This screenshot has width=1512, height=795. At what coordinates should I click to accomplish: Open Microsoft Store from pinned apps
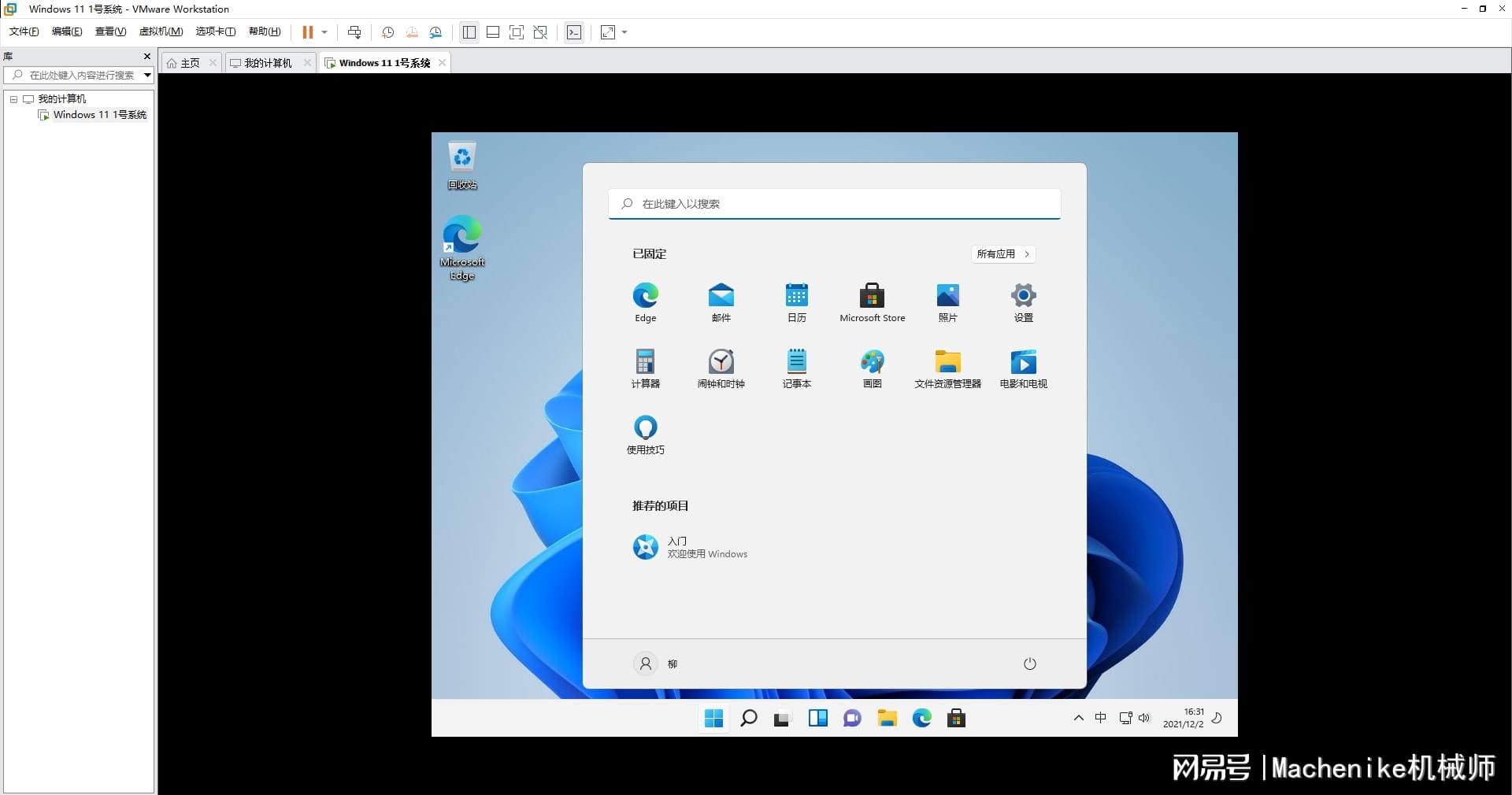pos(873,302)
